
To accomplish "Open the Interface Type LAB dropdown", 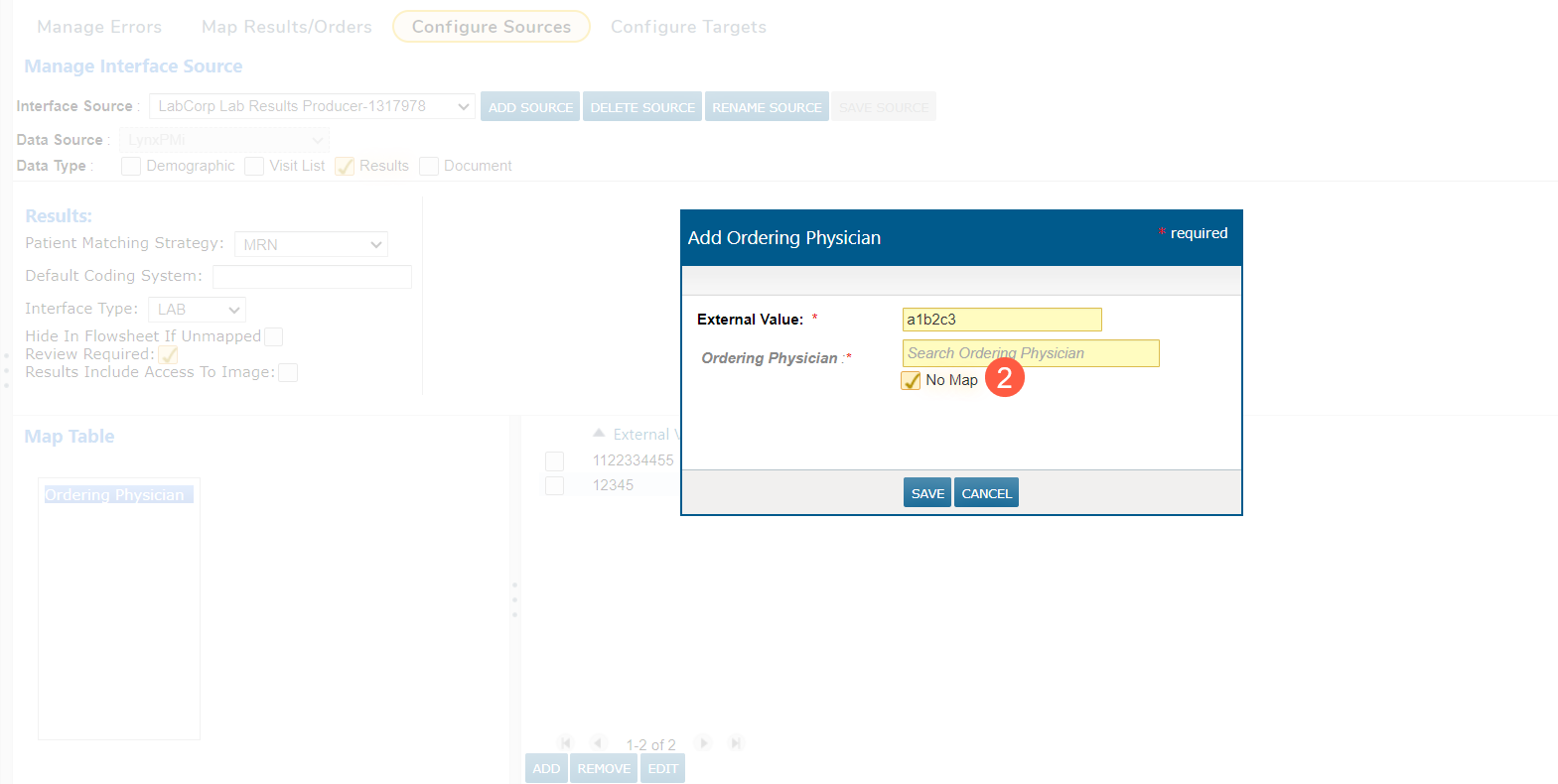I will (197, 310).
